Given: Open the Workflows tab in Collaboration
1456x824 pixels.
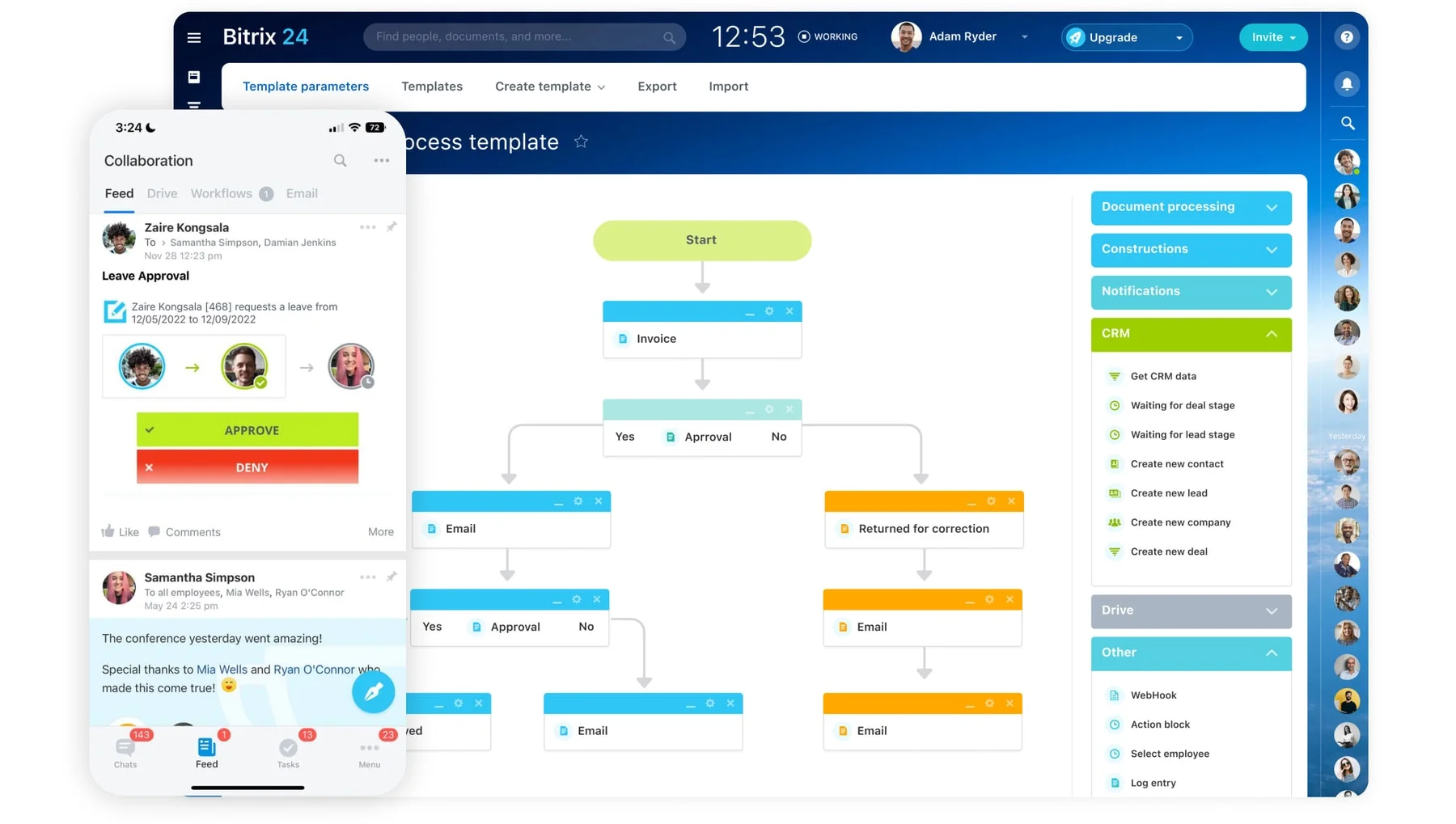Looking at the screenshot, I should [222, 194].
